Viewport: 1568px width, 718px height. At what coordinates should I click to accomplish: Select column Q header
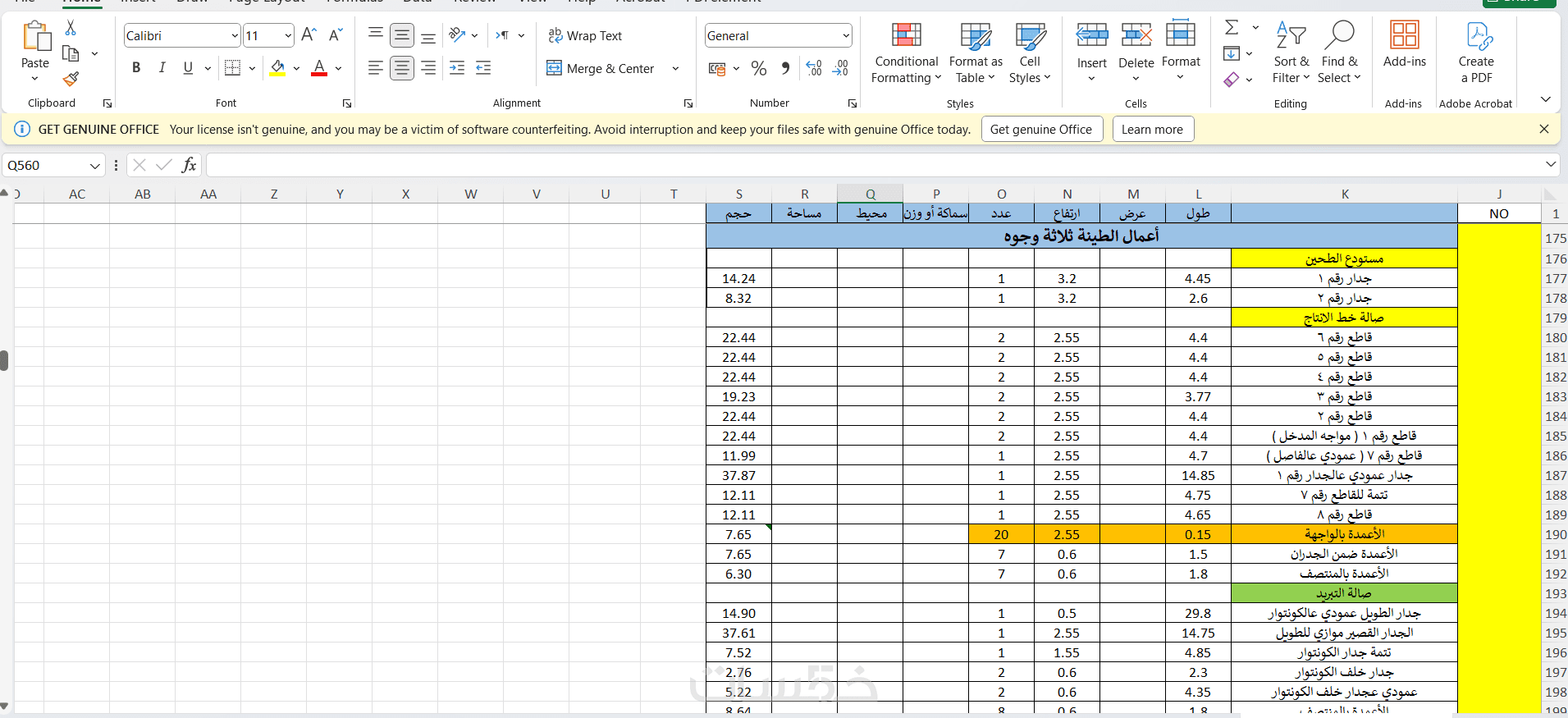[x=871, y=194]
